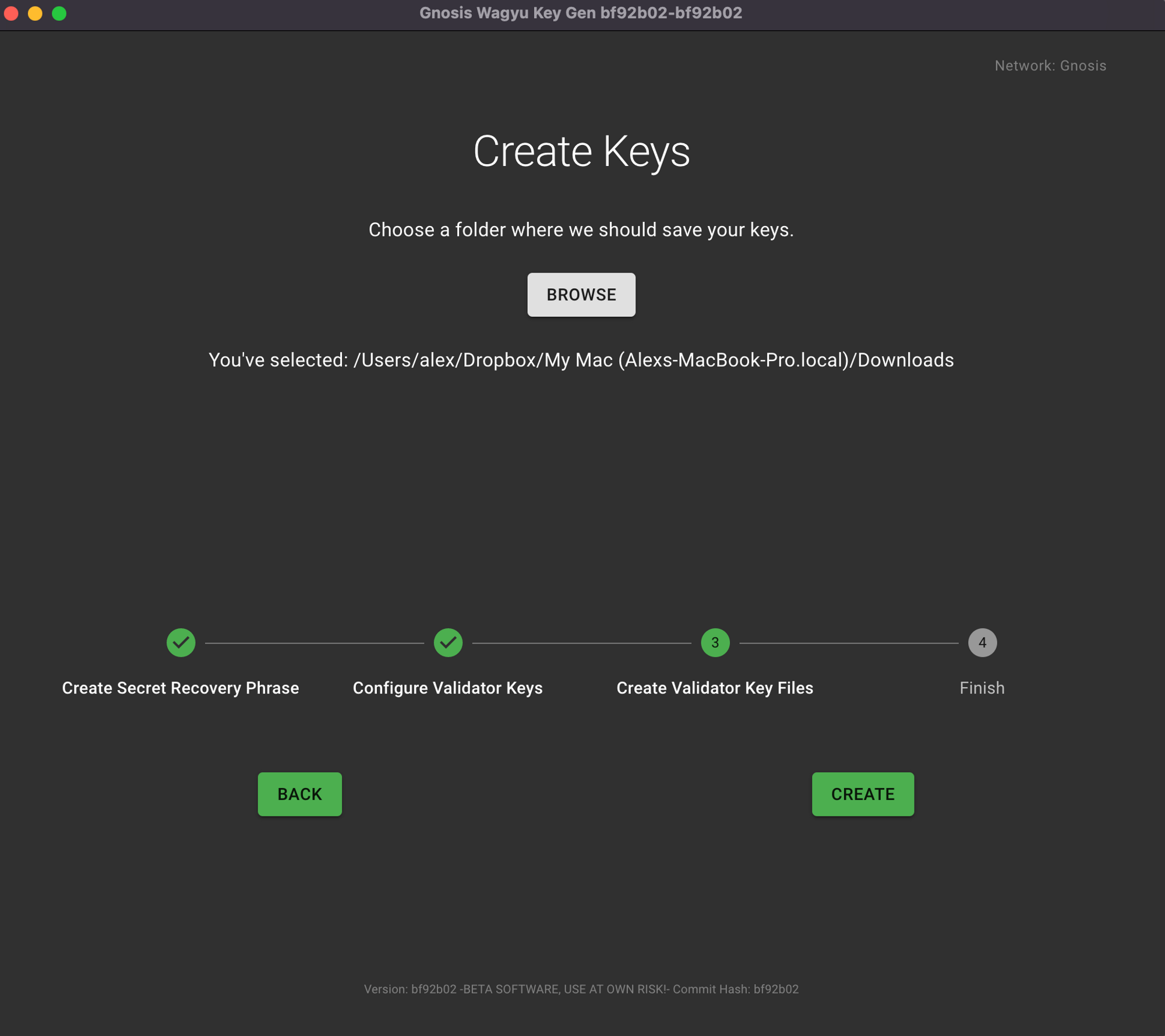
Task: Click the Create Secret Recovery Phrase label
Action: coord(181,688)
